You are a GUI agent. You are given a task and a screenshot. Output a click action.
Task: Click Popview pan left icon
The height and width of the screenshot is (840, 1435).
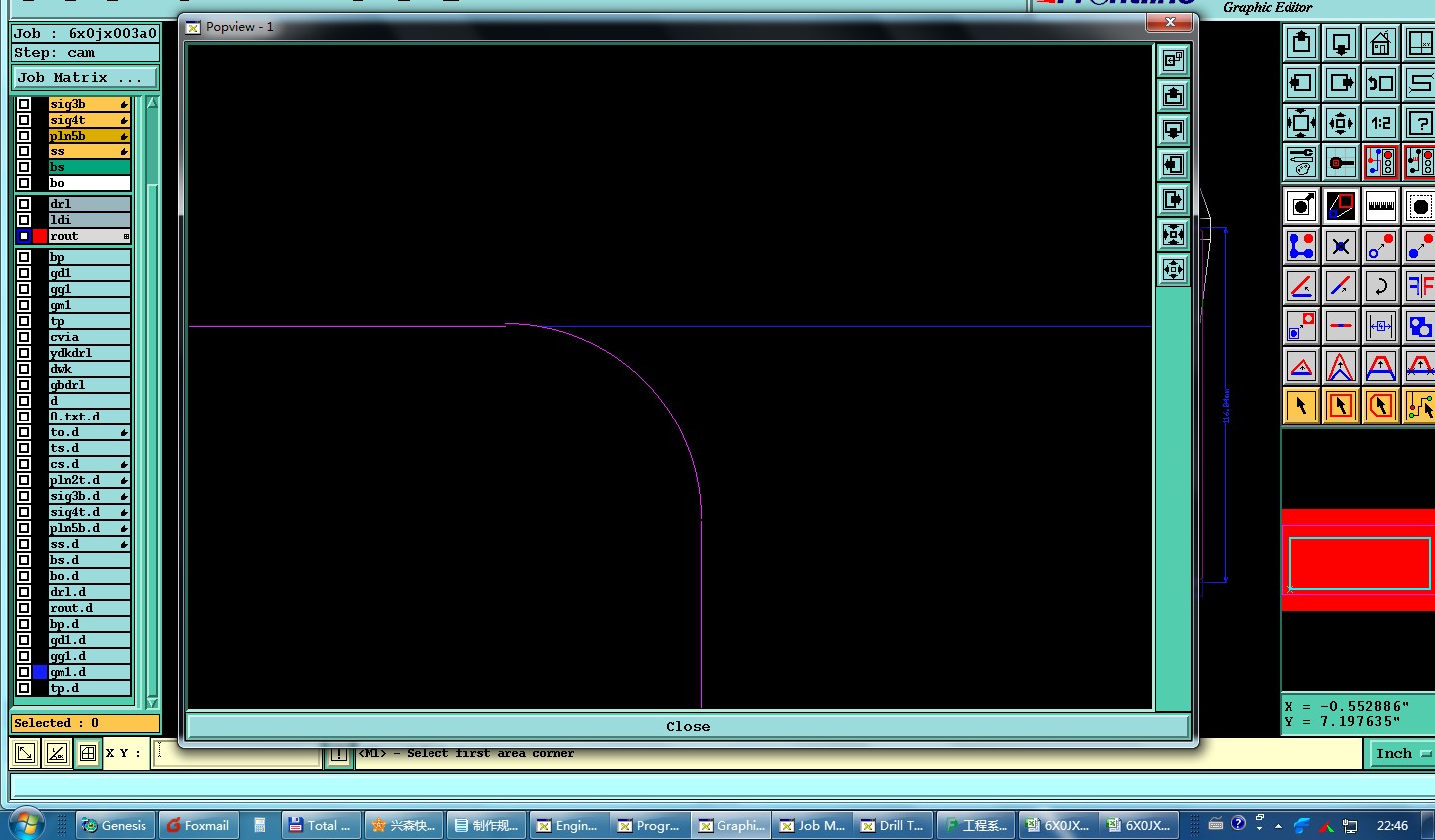tap(1174, 165)
